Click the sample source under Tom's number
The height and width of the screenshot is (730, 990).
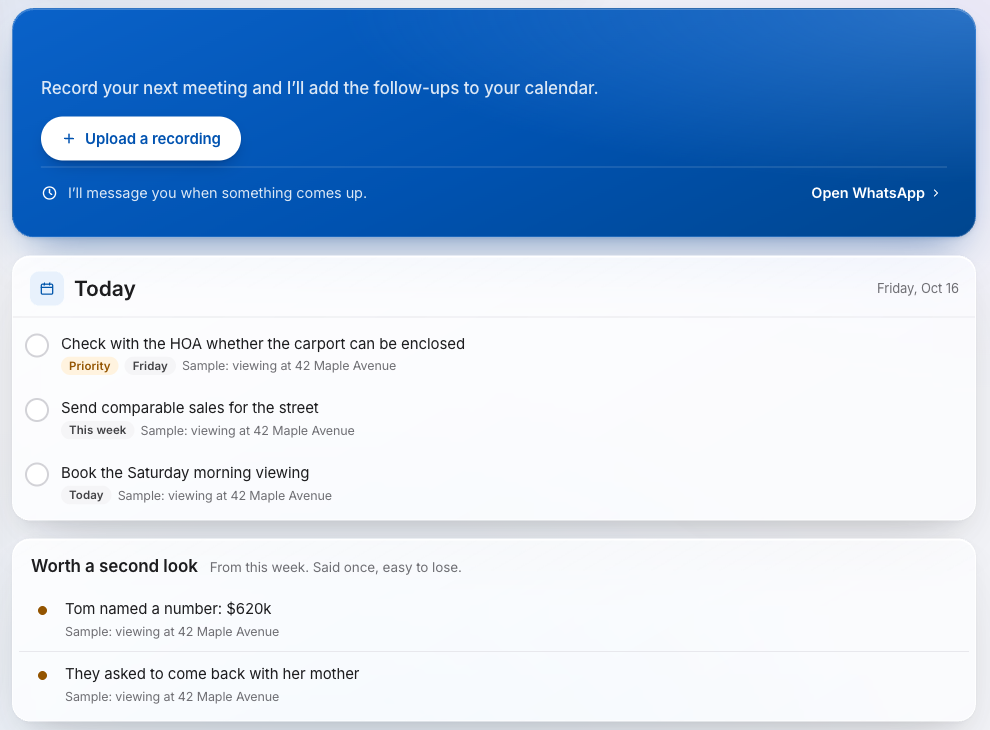[x=172, y=631]
